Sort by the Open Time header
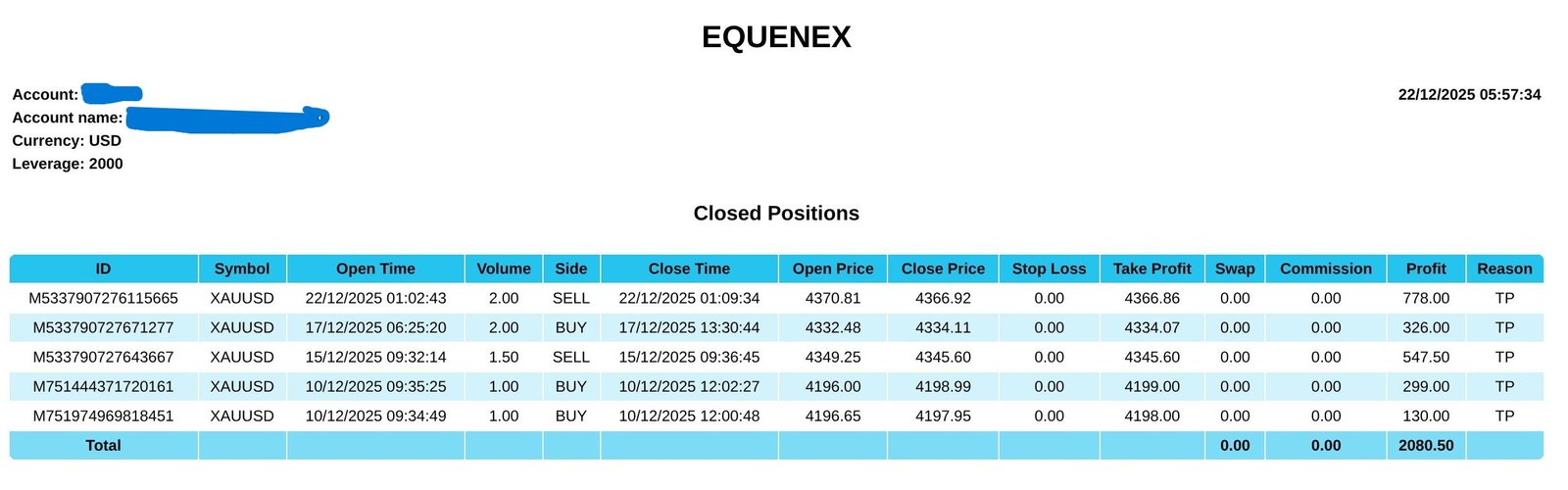The width and height of the screenshot is (1568, 490). [375, 269]
